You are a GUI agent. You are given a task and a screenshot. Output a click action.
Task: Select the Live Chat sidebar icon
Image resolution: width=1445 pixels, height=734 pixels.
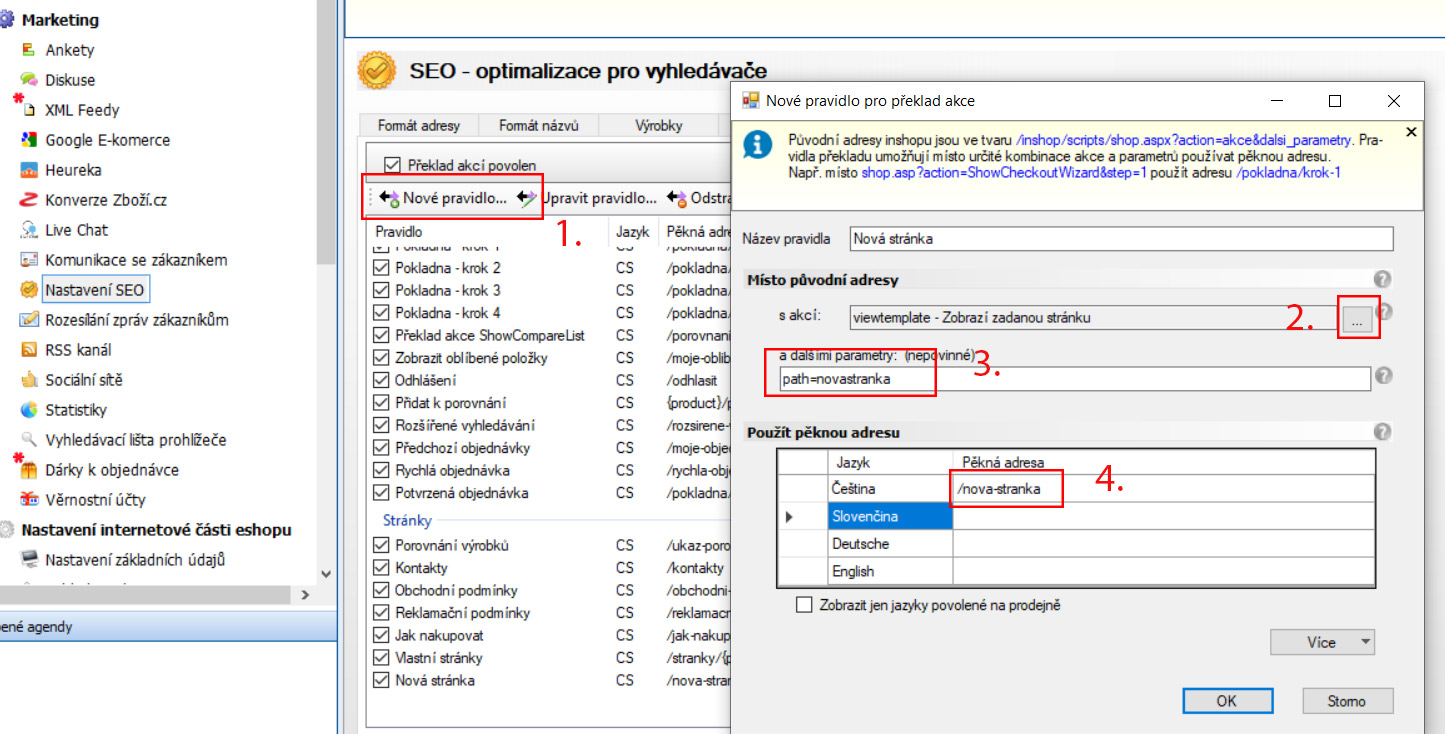(x=28, y=230)
